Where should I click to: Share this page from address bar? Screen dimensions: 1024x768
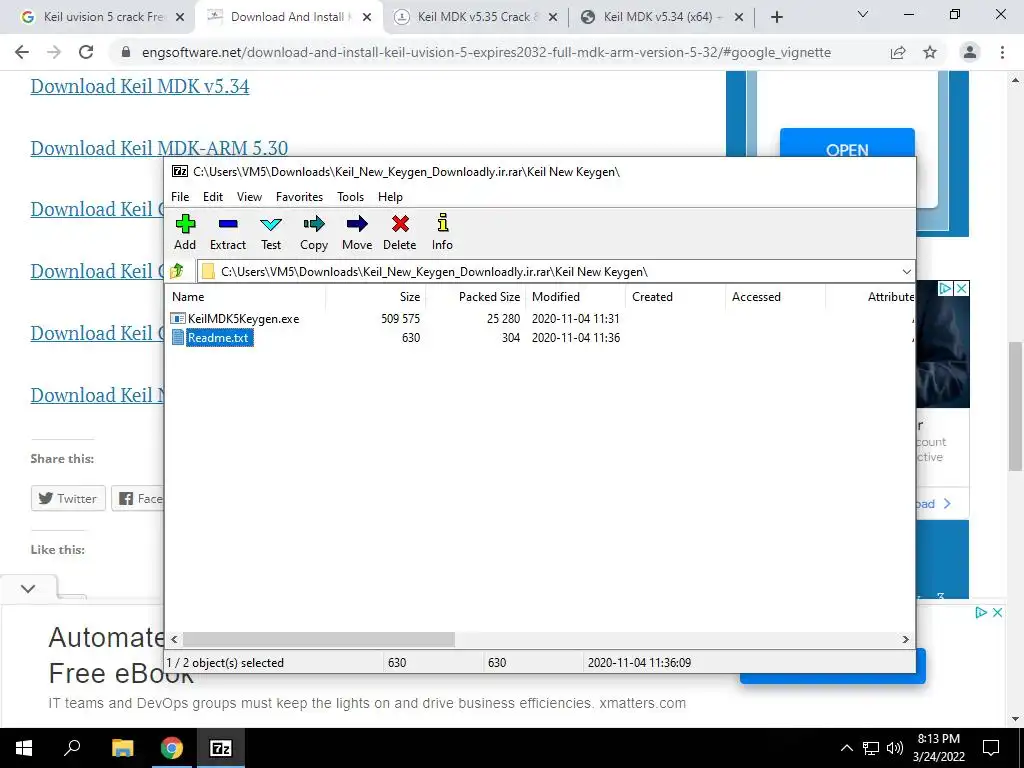click(x=898, y=52)
